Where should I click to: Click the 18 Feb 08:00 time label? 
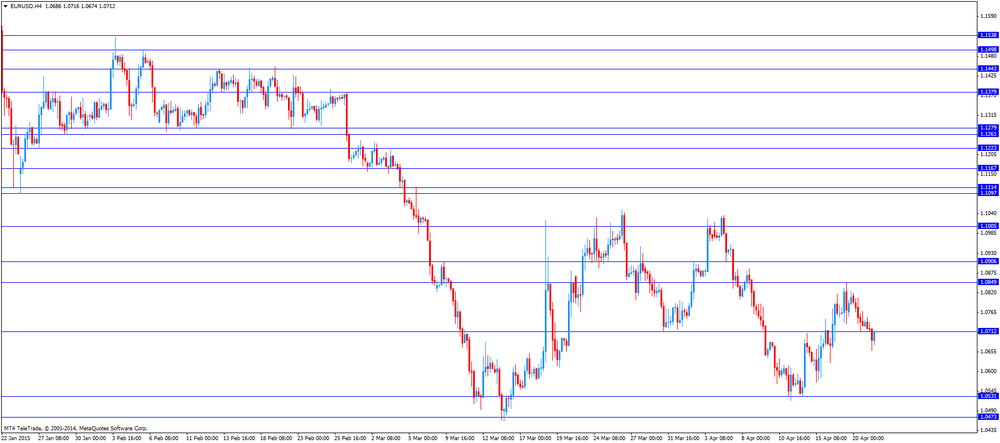click(276, 439)
